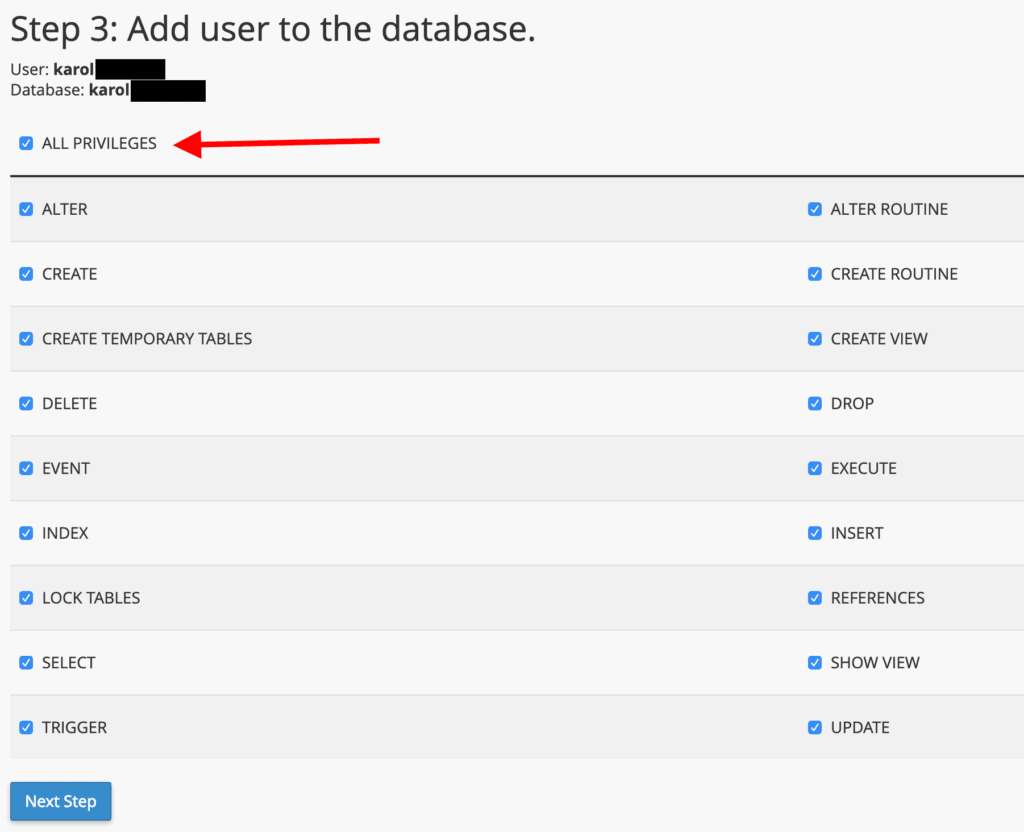Toggle the CREATE privilege checkbox
Screen dimensions: 1024x832
coord(26,274)
